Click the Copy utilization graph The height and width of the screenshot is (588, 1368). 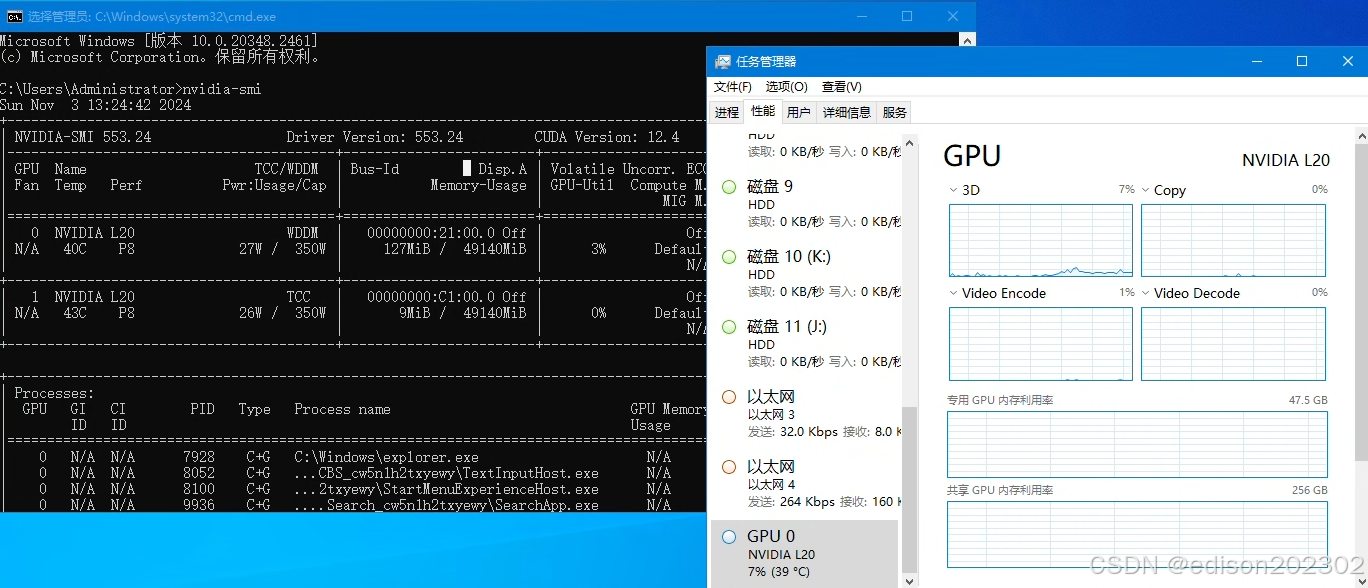pos(1233,241)
